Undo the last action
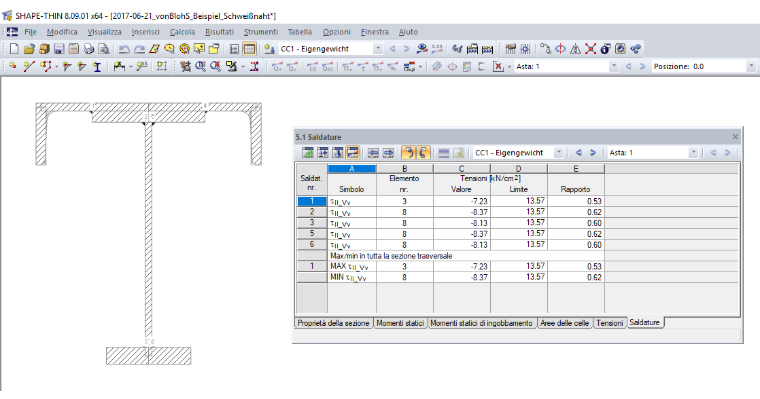 124,48
